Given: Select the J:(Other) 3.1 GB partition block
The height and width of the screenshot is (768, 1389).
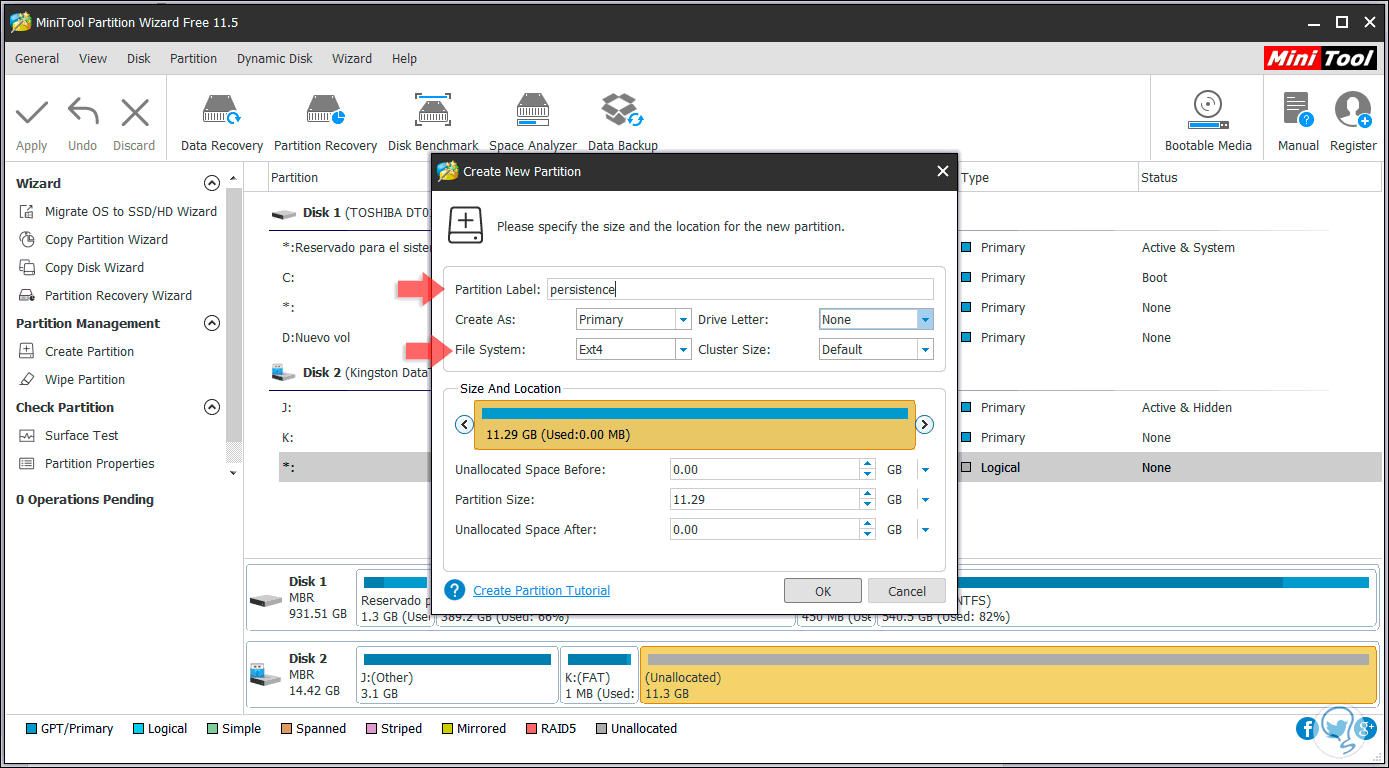Looking at the screenshot, I should click(x=457, y=675).
